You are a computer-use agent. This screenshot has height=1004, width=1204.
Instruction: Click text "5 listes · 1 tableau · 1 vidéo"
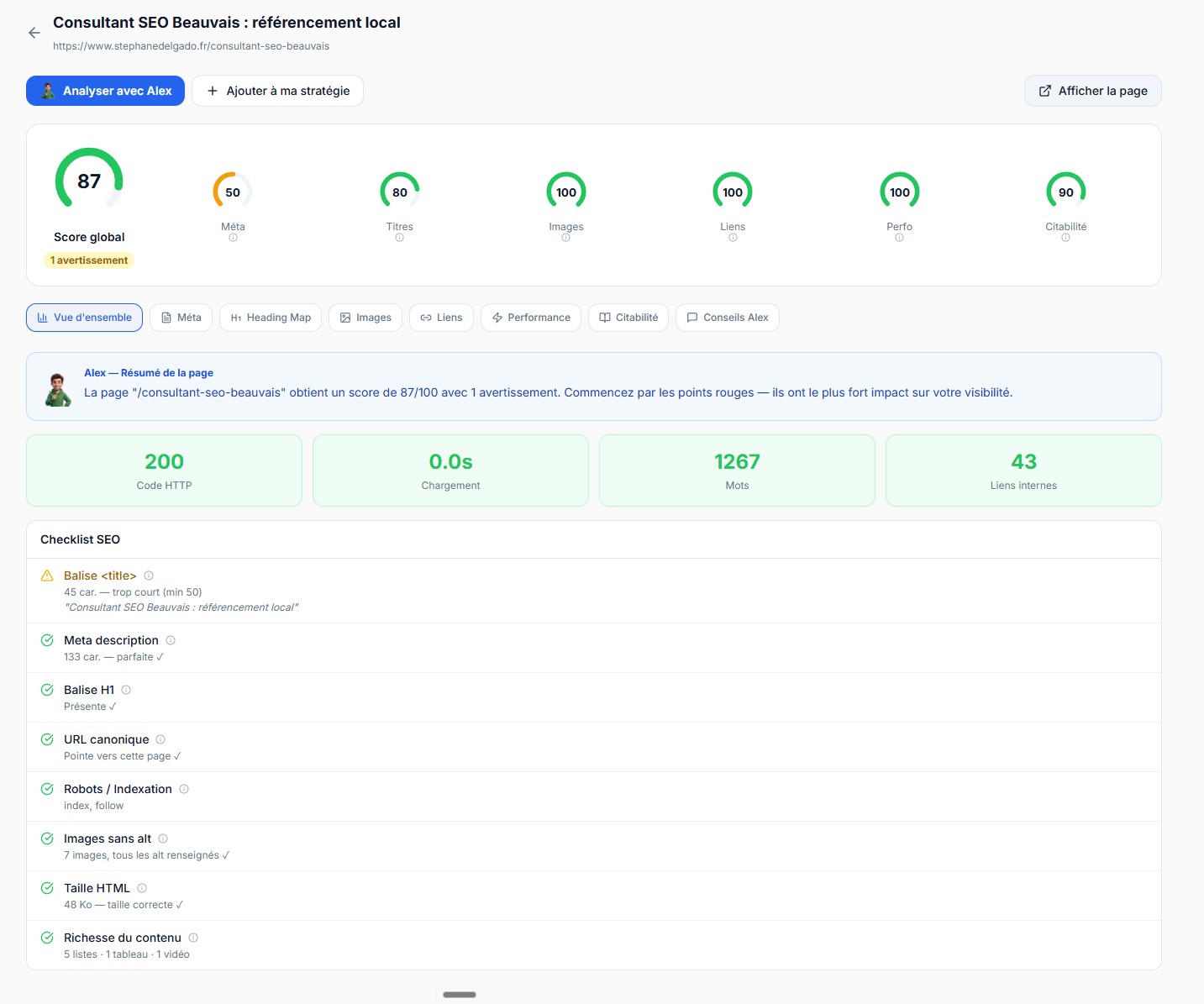(x=127, y=954)
